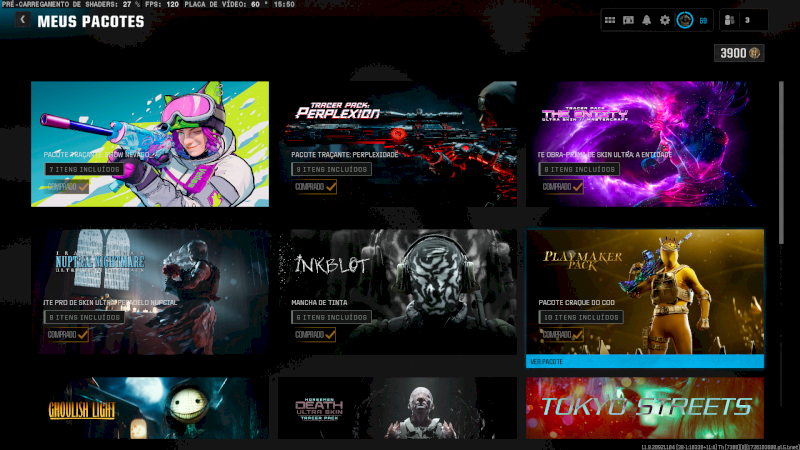Go back using the arrow beside Meus Pacotes

pyautogui.click(x=22, y=20)
